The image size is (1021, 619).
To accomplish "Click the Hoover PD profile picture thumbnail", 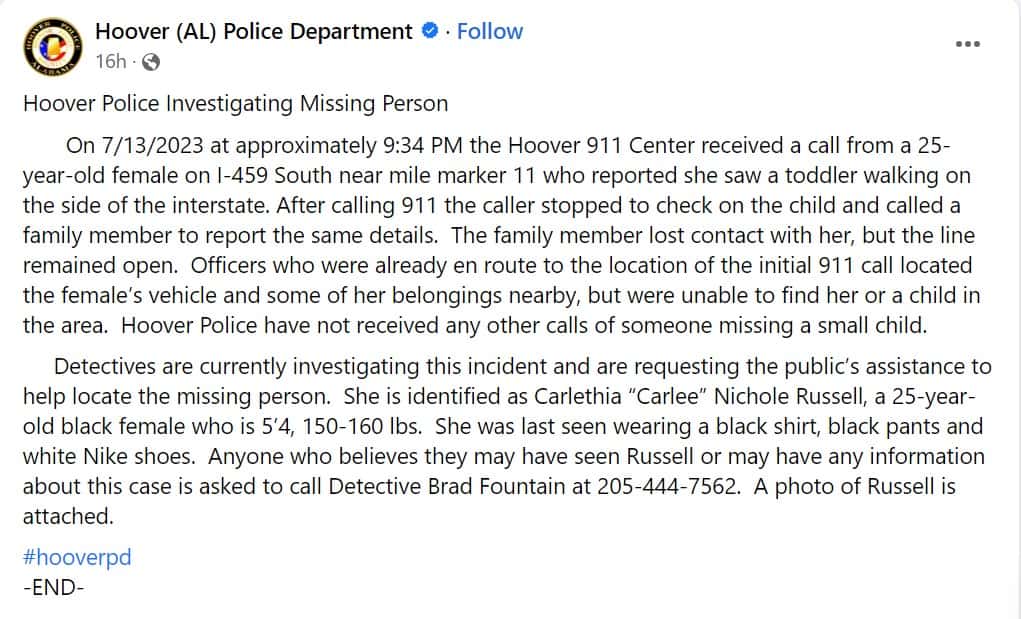I will (50, 45).
